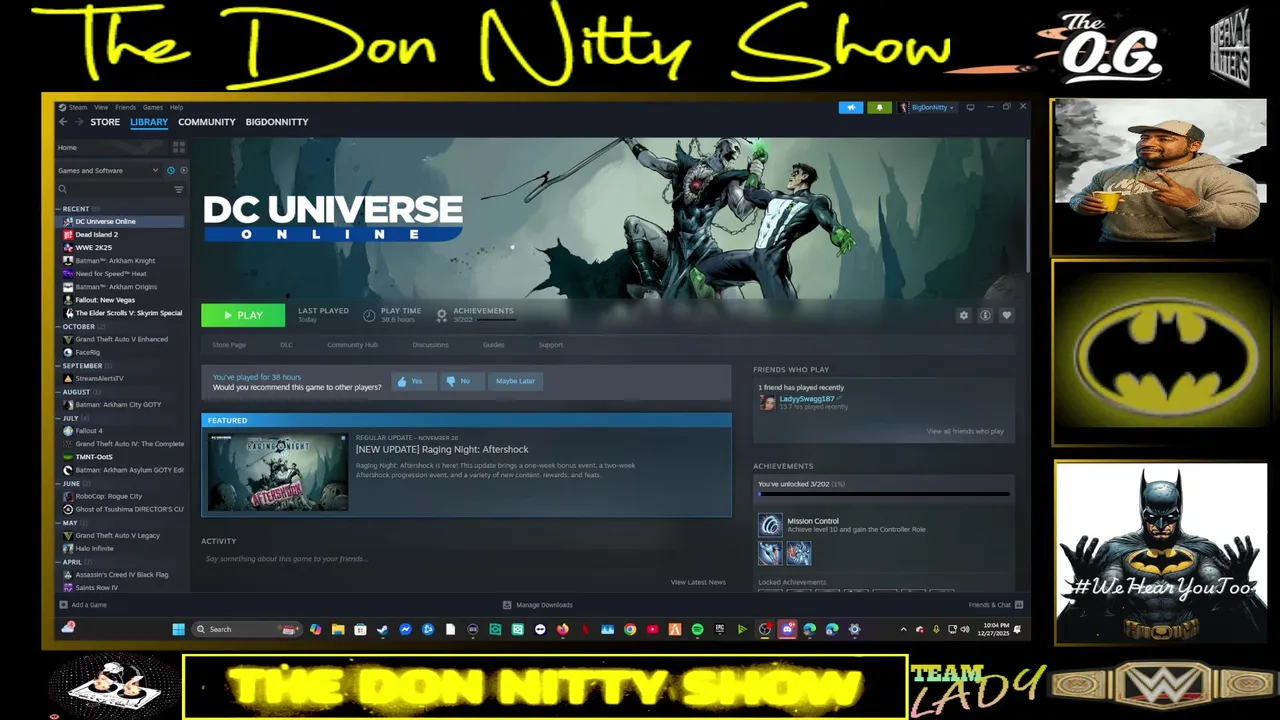This screenshot has height=720, width=1280.
Task: Select Fallout: New Vegas in library
Action: 105,300
